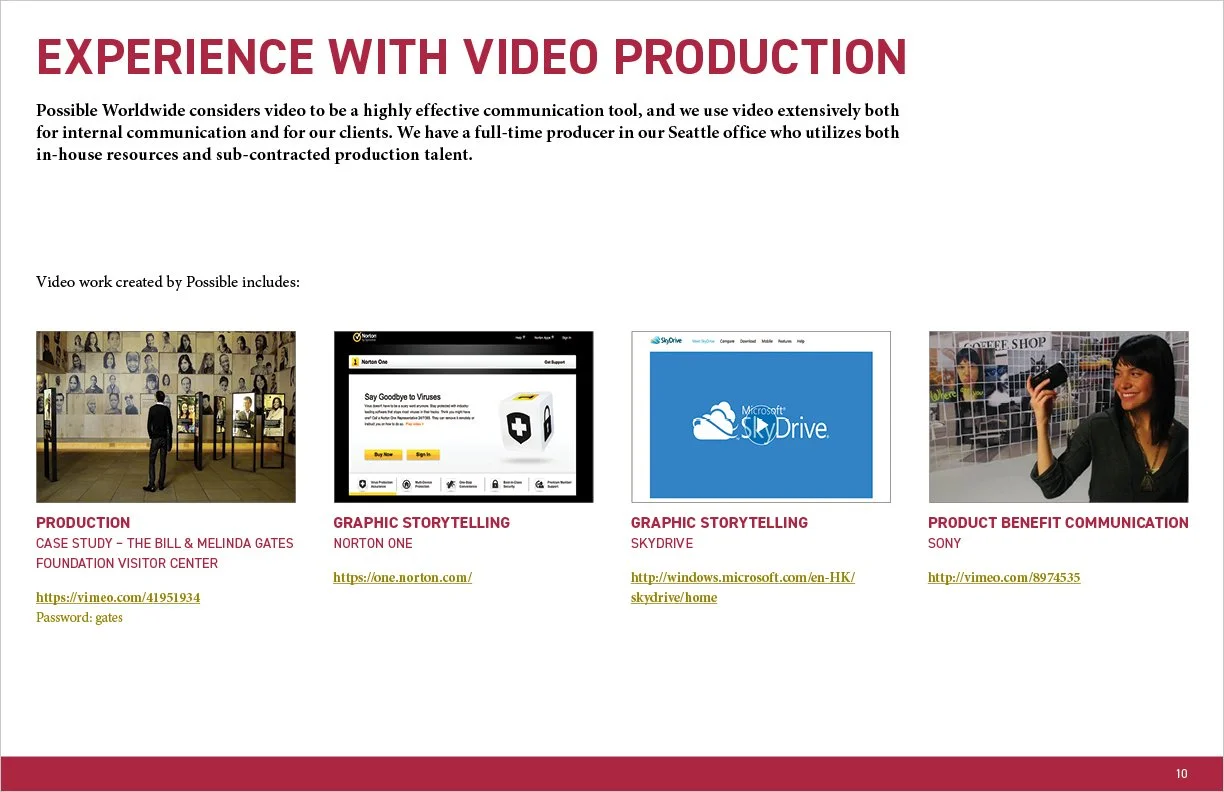
Task: Click 'Buy Now' button in Norton thumbnail
Action: pyautogui.click(x=383, y=454)
